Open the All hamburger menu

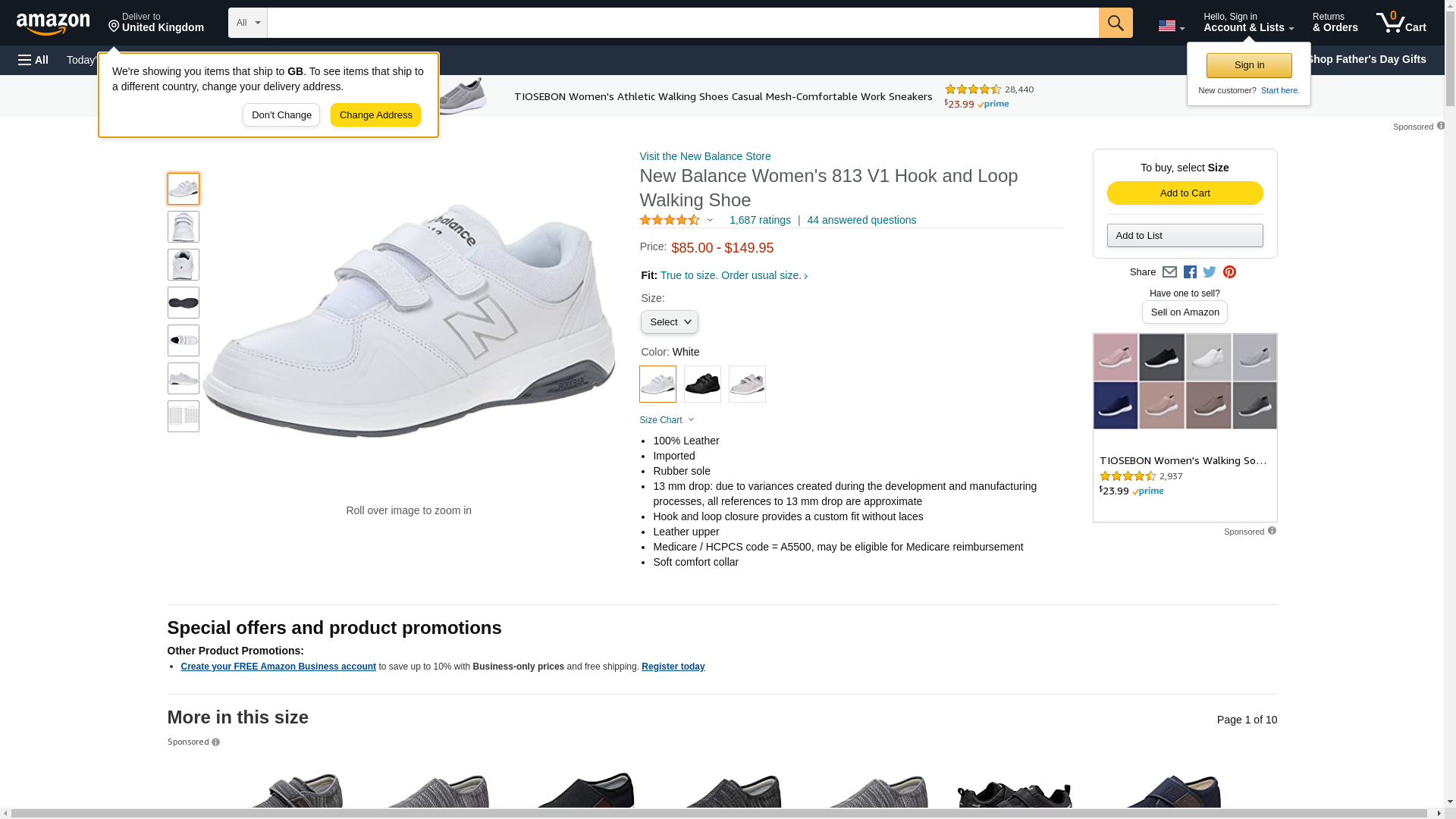point(33,60)
